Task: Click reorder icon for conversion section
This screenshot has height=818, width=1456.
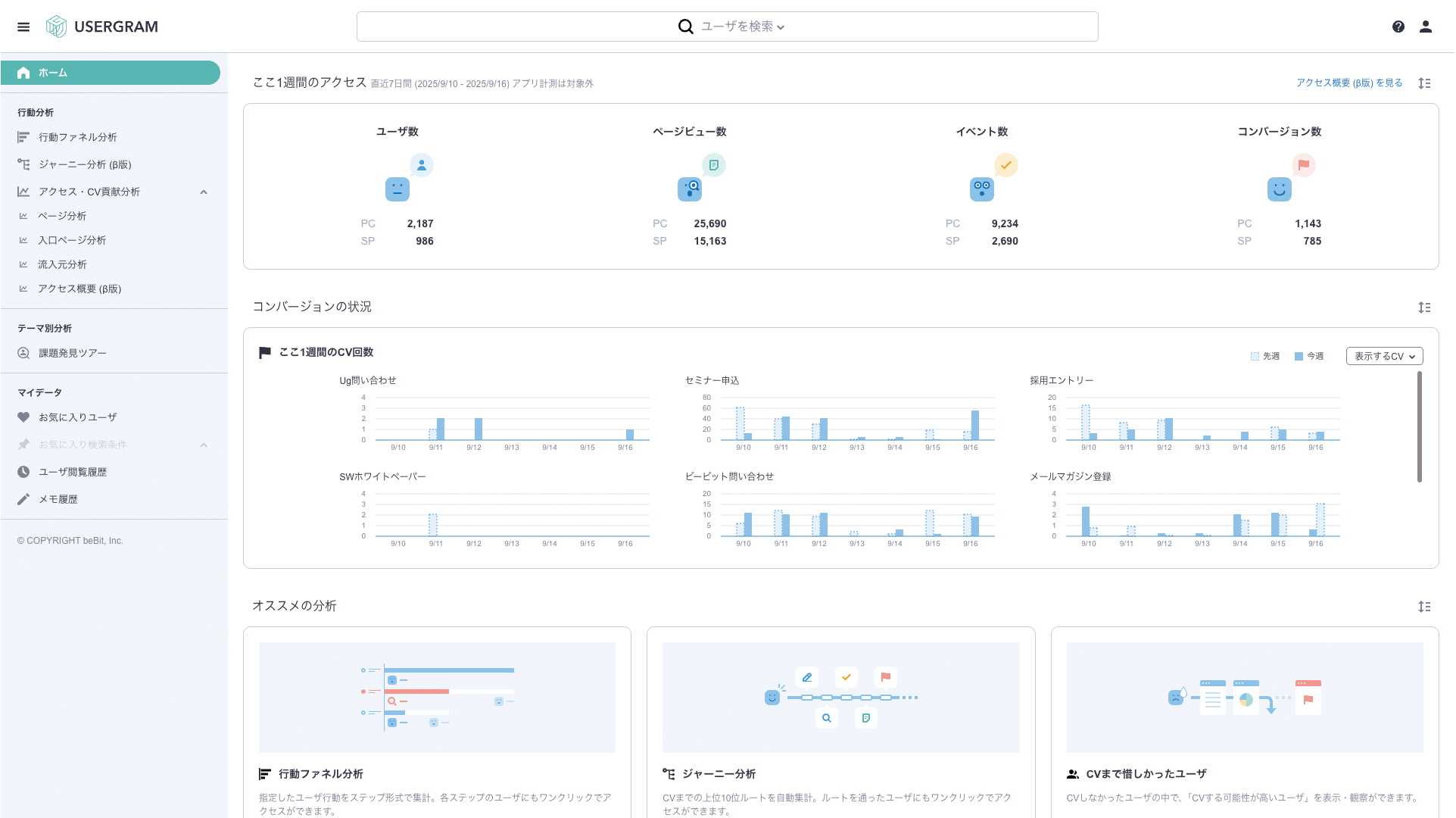Action: tap(1424, 308)
